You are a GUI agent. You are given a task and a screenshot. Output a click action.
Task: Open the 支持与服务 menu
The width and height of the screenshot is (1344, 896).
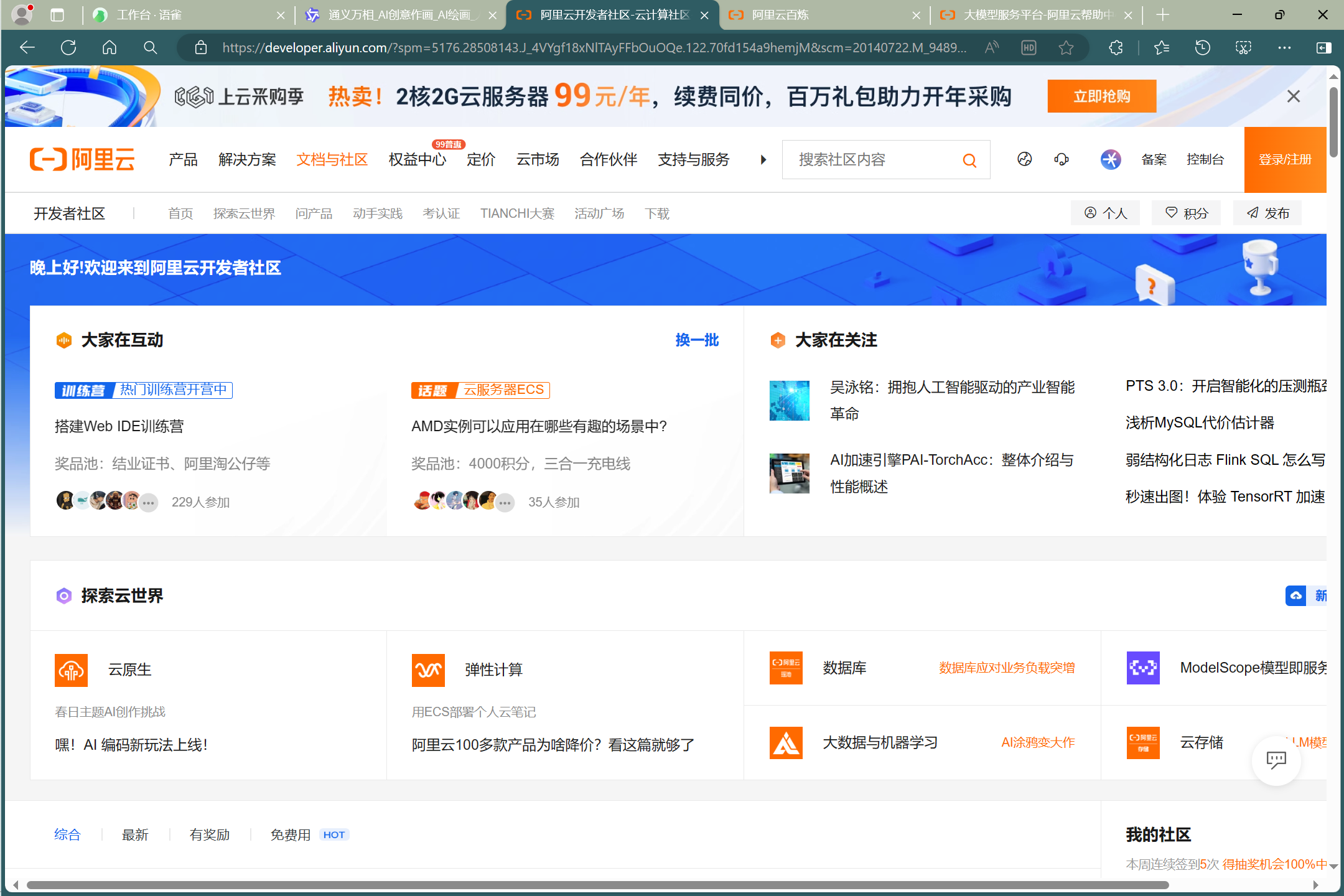pyautogui.click(x=694, y=160)
